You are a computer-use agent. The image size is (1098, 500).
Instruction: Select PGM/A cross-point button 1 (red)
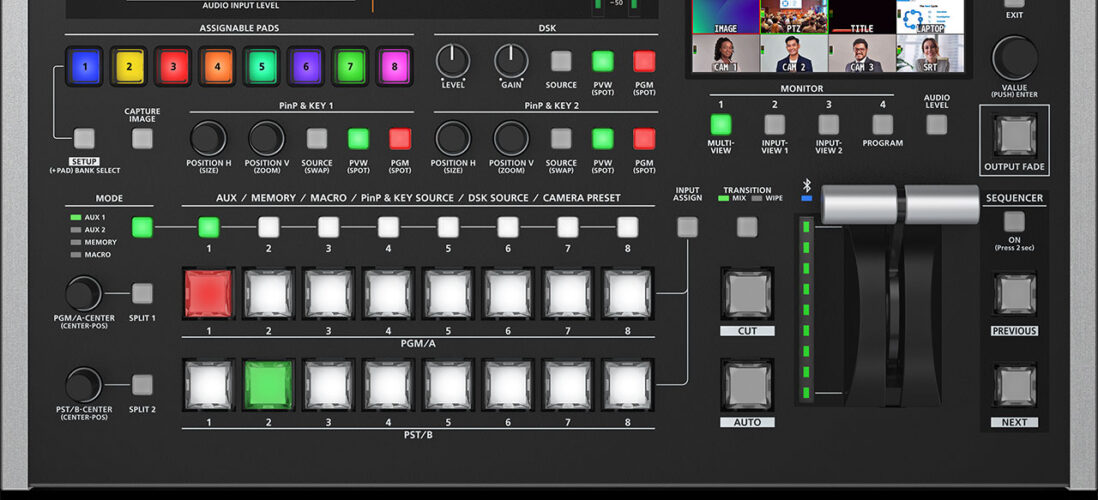click(208, 293)
